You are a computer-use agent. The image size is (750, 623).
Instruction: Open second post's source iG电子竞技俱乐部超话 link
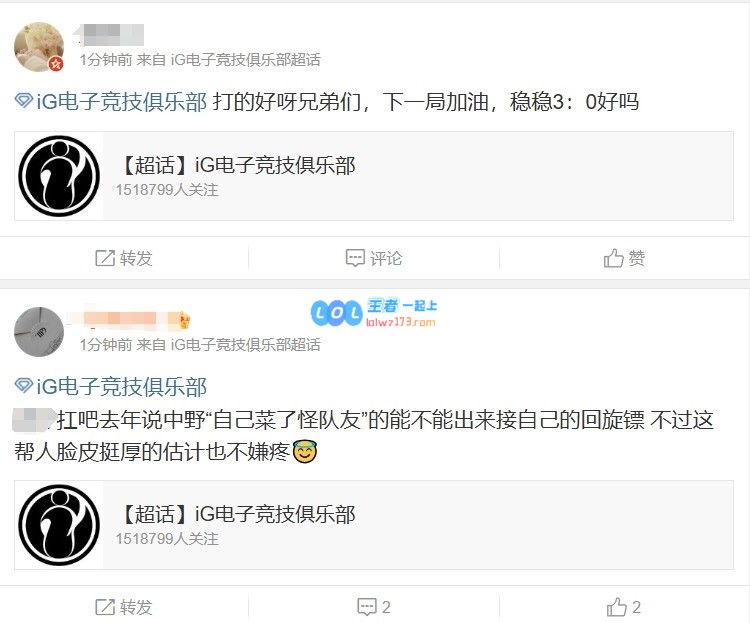(246, 345)
